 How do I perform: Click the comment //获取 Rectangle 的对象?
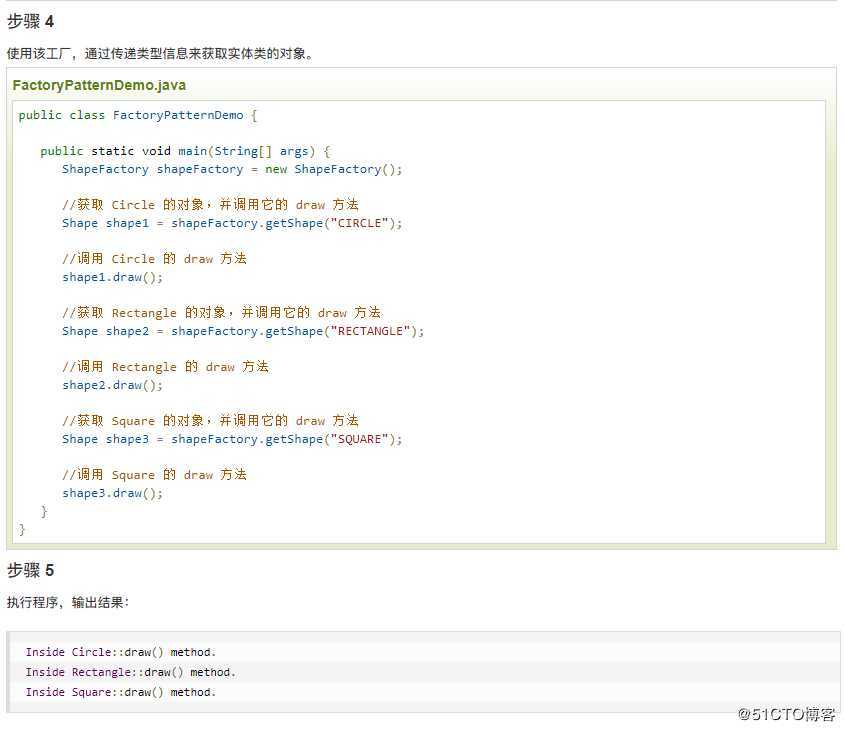tap(221, 313)
